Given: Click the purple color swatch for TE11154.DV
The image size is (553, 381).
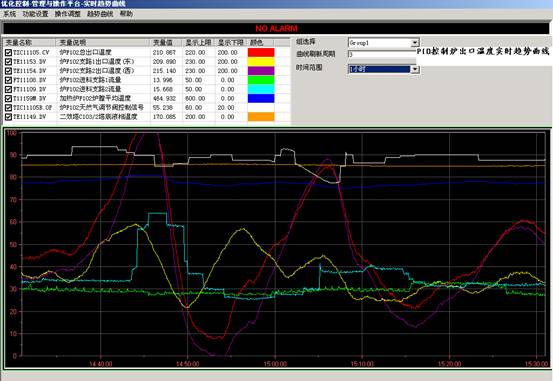Looking at the screenshot, I should 261,71.
